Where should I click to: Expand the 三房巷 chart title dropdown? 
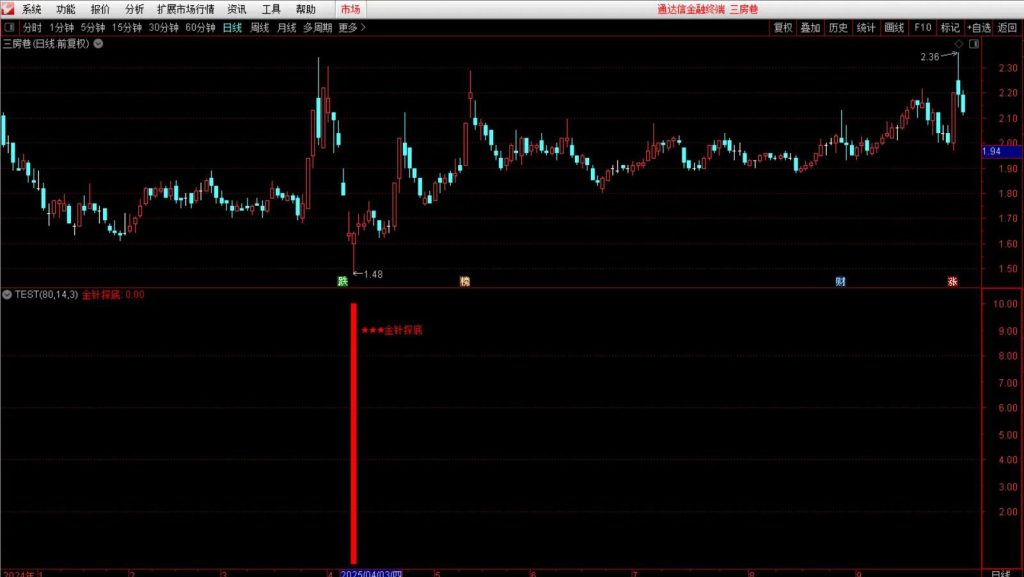(97, 44)
